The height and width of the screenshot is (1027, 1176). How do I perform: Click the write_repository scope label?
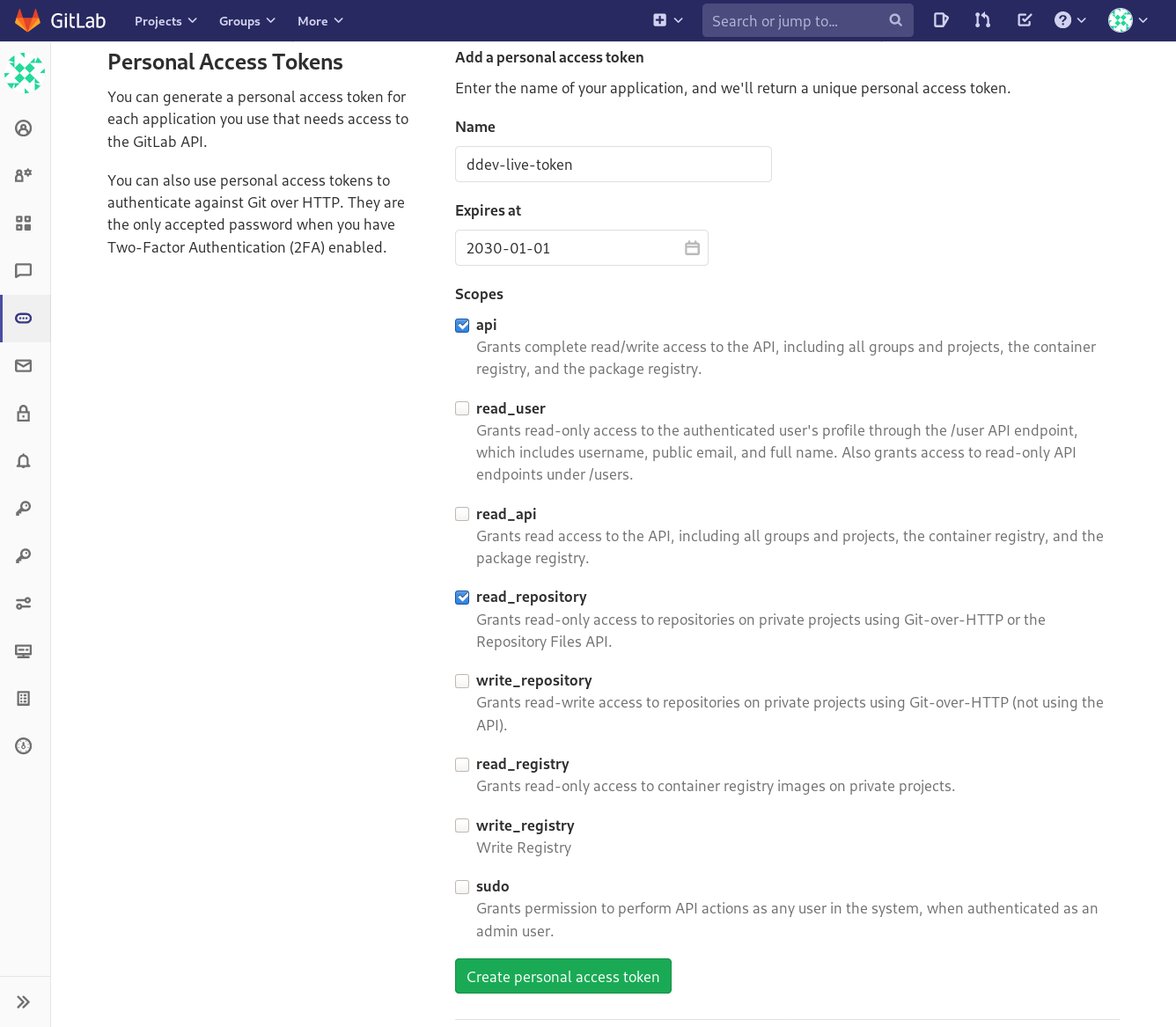tap(534, 680)
